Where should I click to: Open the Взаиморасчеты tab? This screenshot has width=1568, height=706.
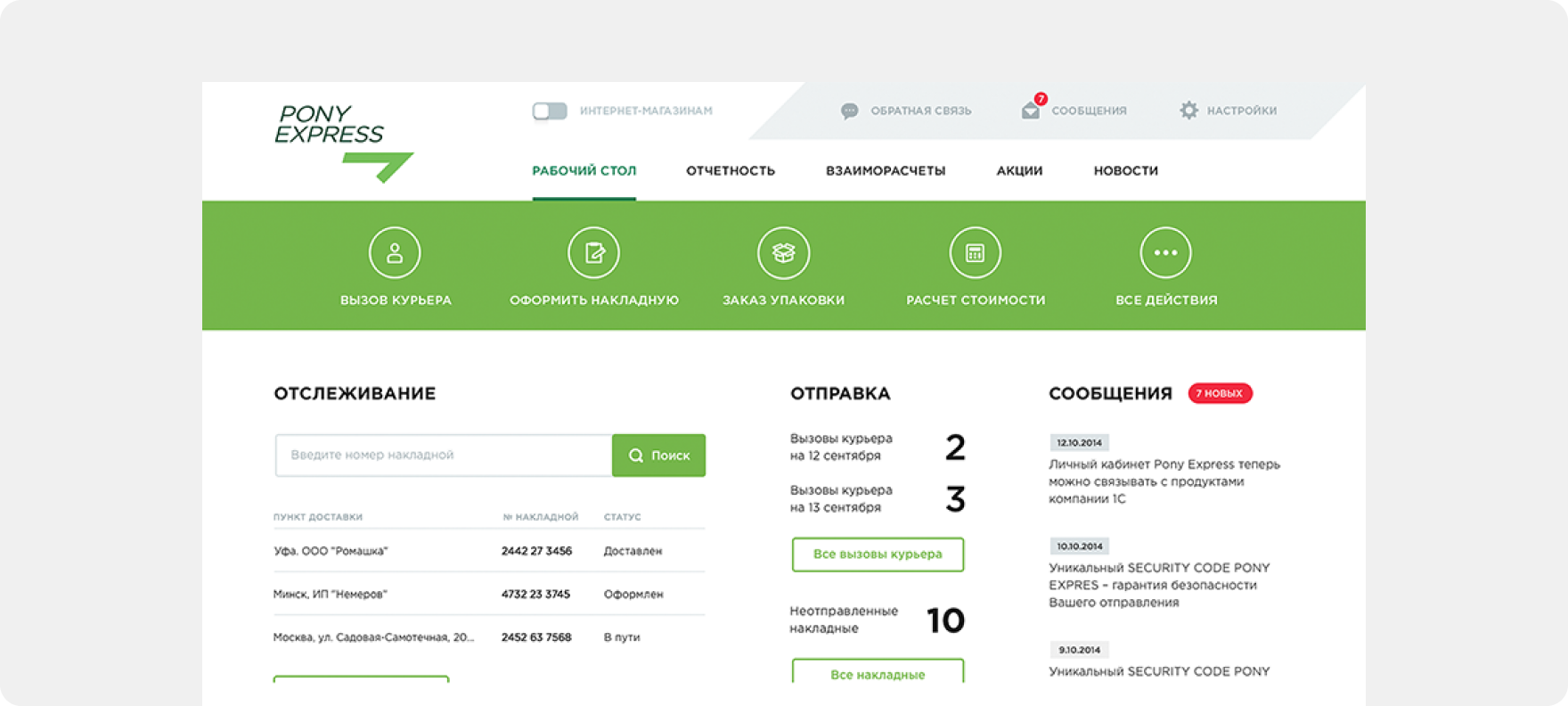tap(886, 171)
